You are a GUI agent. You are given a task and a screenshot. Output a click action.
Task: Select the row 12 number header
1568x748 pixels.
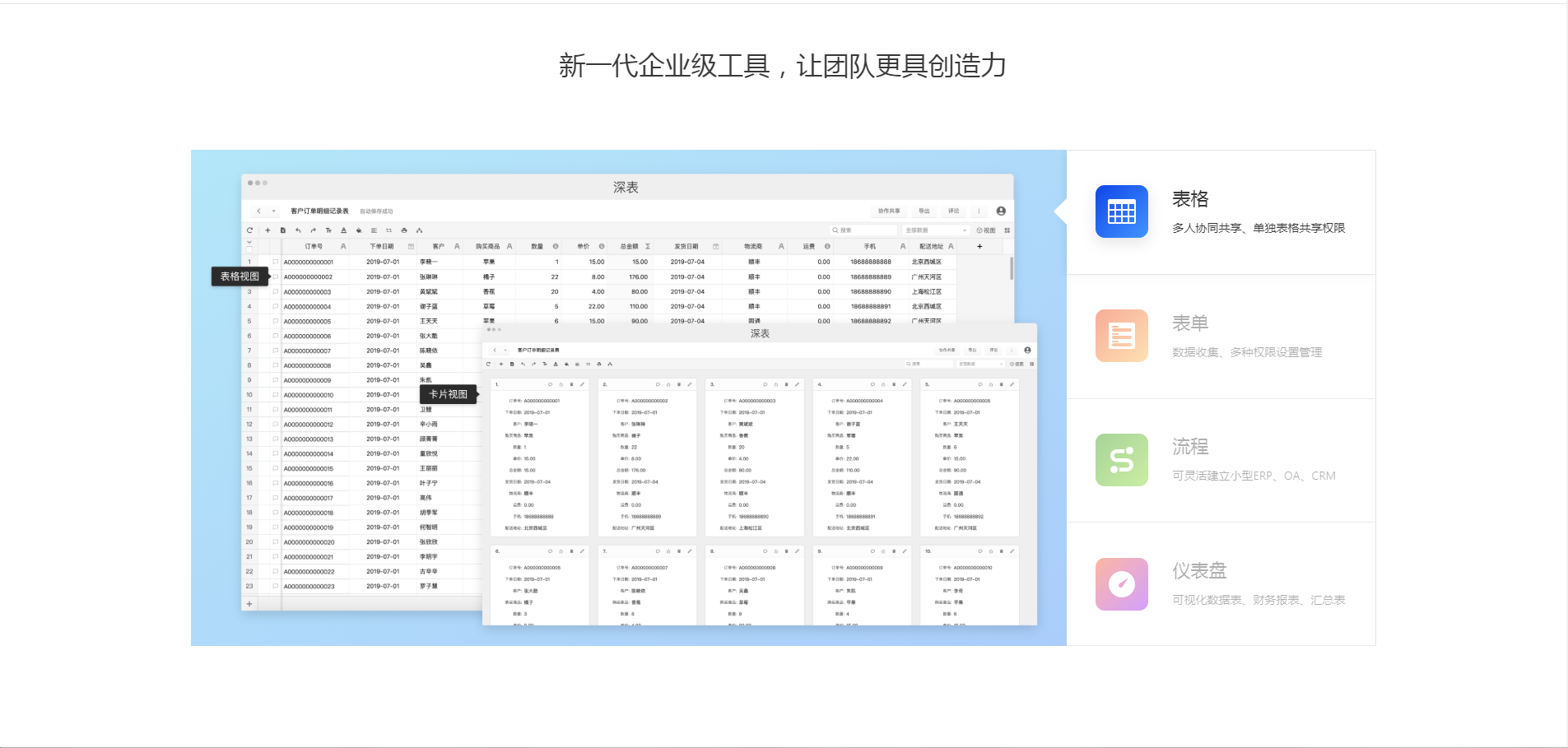pos(249,425)
